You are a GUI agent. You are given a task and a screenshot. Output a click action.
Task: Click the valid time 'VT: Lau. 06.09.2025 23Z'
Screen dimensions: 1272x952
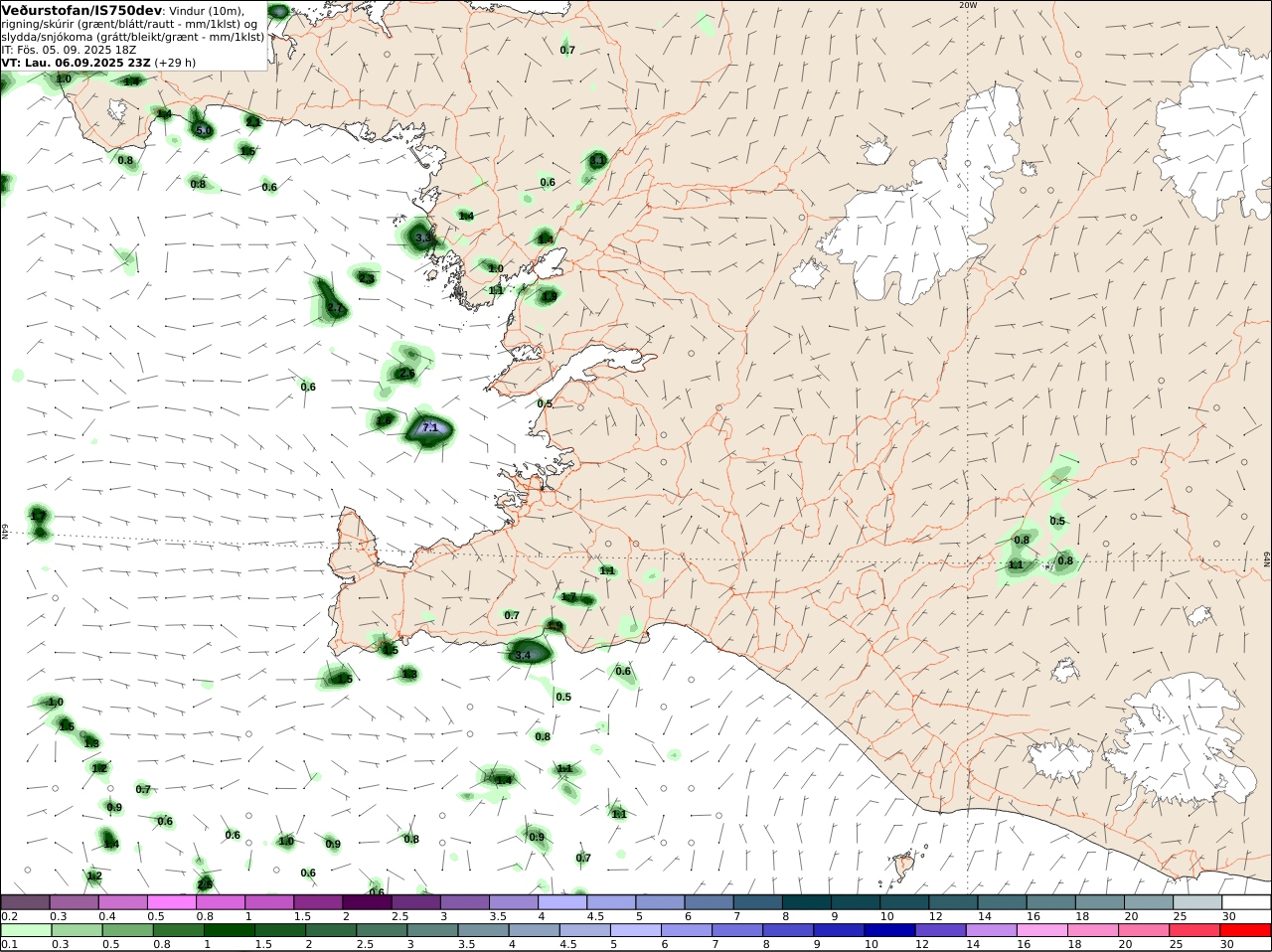pyautogui.click(x=76, y=63)
